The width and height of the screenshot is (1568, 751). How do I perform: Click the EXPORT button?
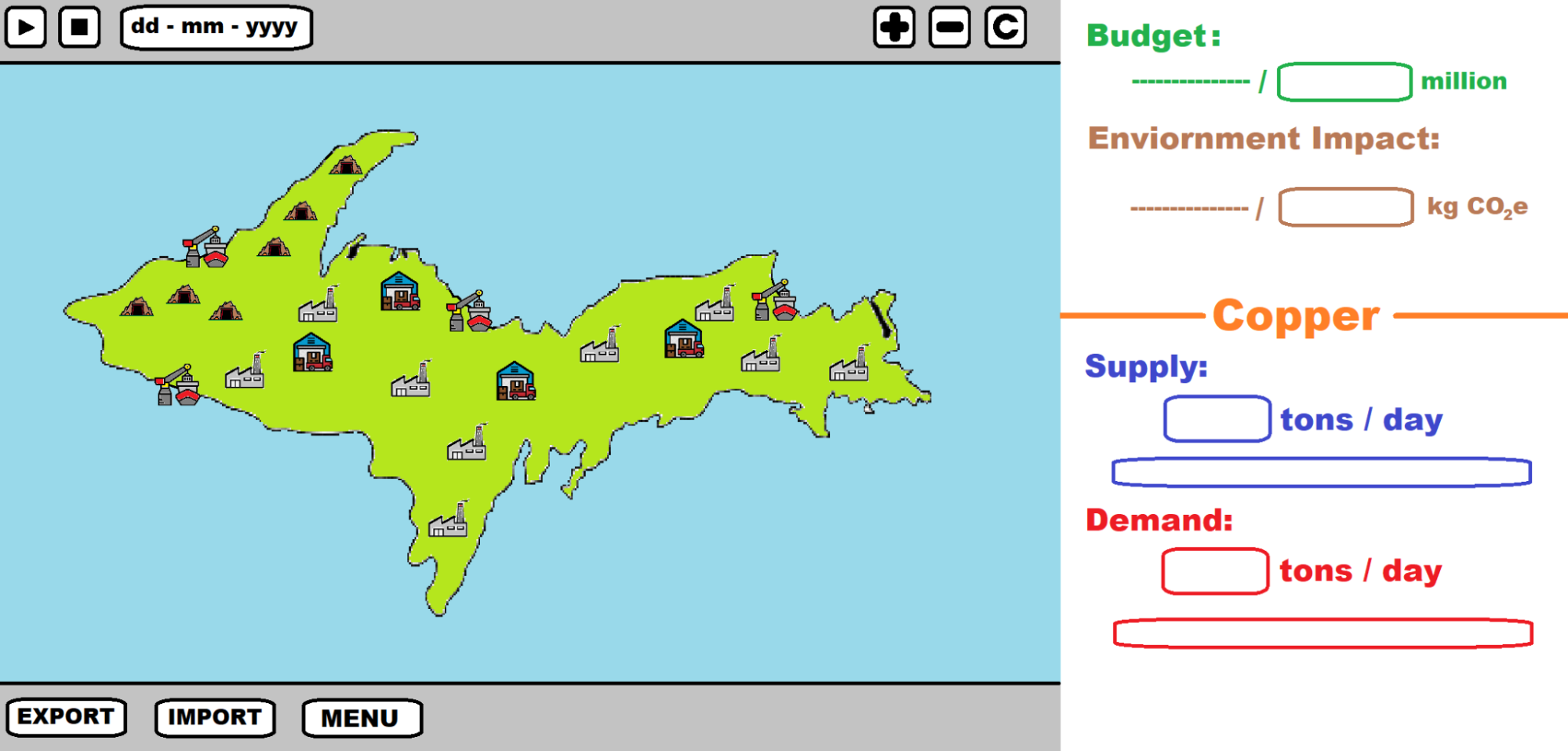point(67,717)
